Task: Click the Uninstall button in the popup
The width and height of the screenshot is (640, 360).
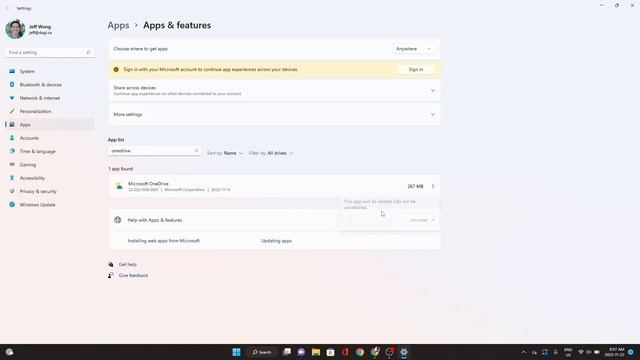Action: [x=418, y=220]
